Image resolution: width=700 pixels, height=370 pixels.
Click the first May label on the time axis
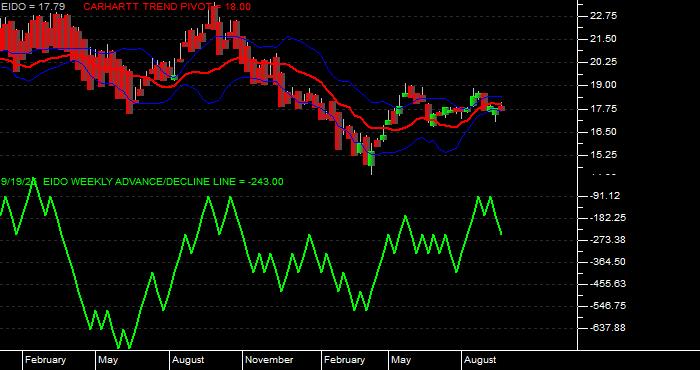(108, 360)
